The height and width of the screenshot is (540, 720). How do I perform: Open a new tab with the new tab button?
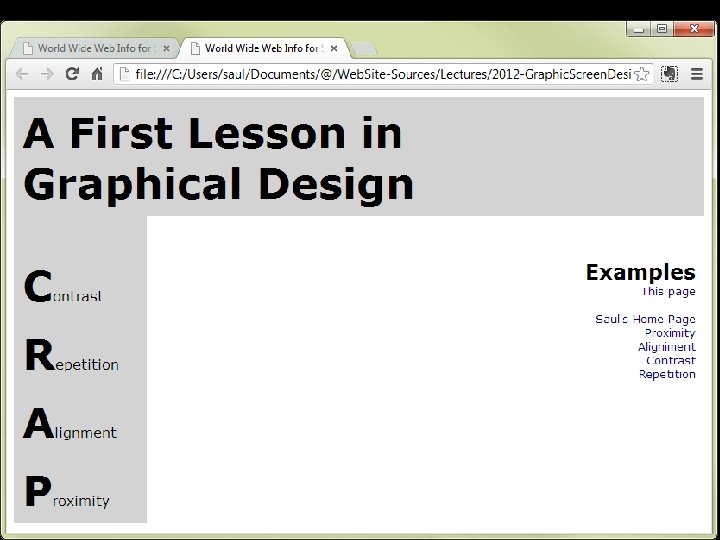pyautogui.click(x=364, y=49)
